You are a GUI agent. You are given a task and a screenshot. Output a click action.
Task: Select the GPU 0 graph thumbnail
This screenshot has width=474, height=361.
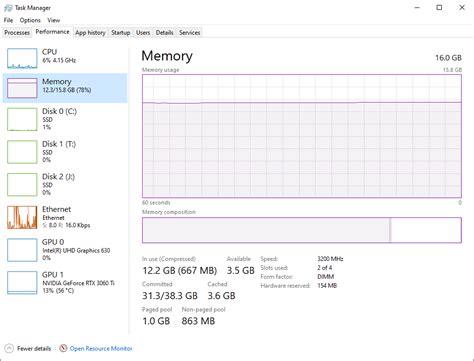[22, 250]
